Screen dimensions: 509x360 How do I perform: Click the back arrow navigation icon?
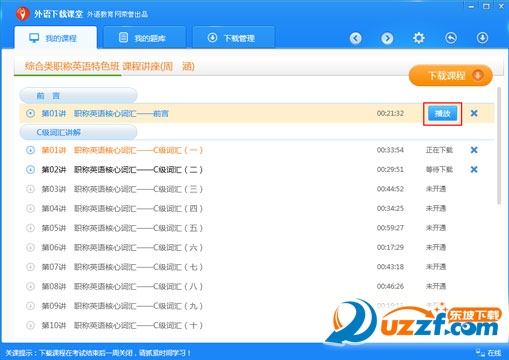tap(356, 38)
